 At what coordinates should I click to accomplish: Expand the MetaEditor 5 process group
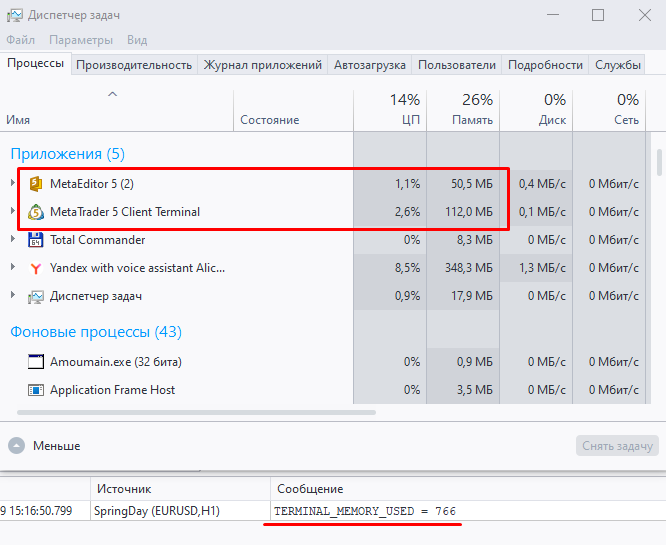pyautogui.click(x=13, y=184)
